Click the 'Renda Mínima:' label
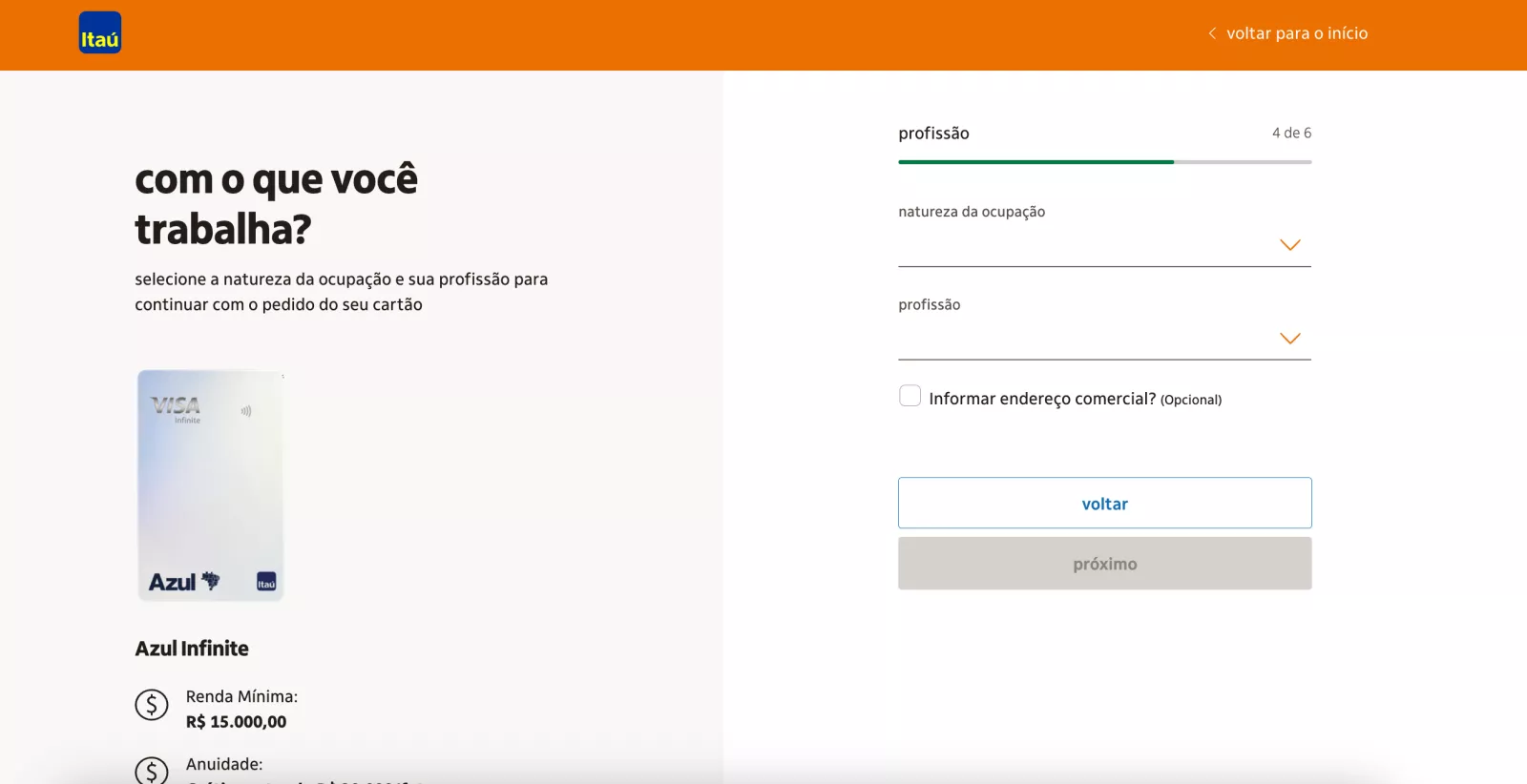Image resolution: width=1527 pixels, height=784 pixels. click(241, 696)
